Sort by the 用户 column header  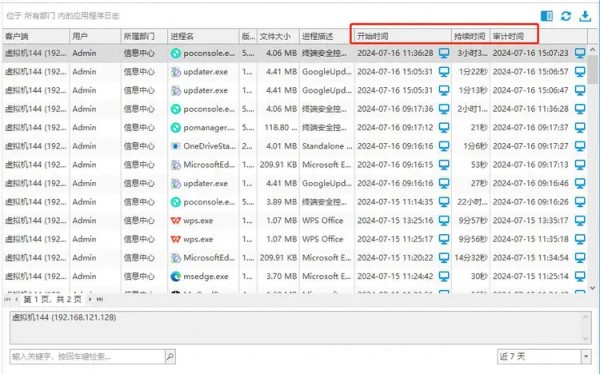(95, 36)
